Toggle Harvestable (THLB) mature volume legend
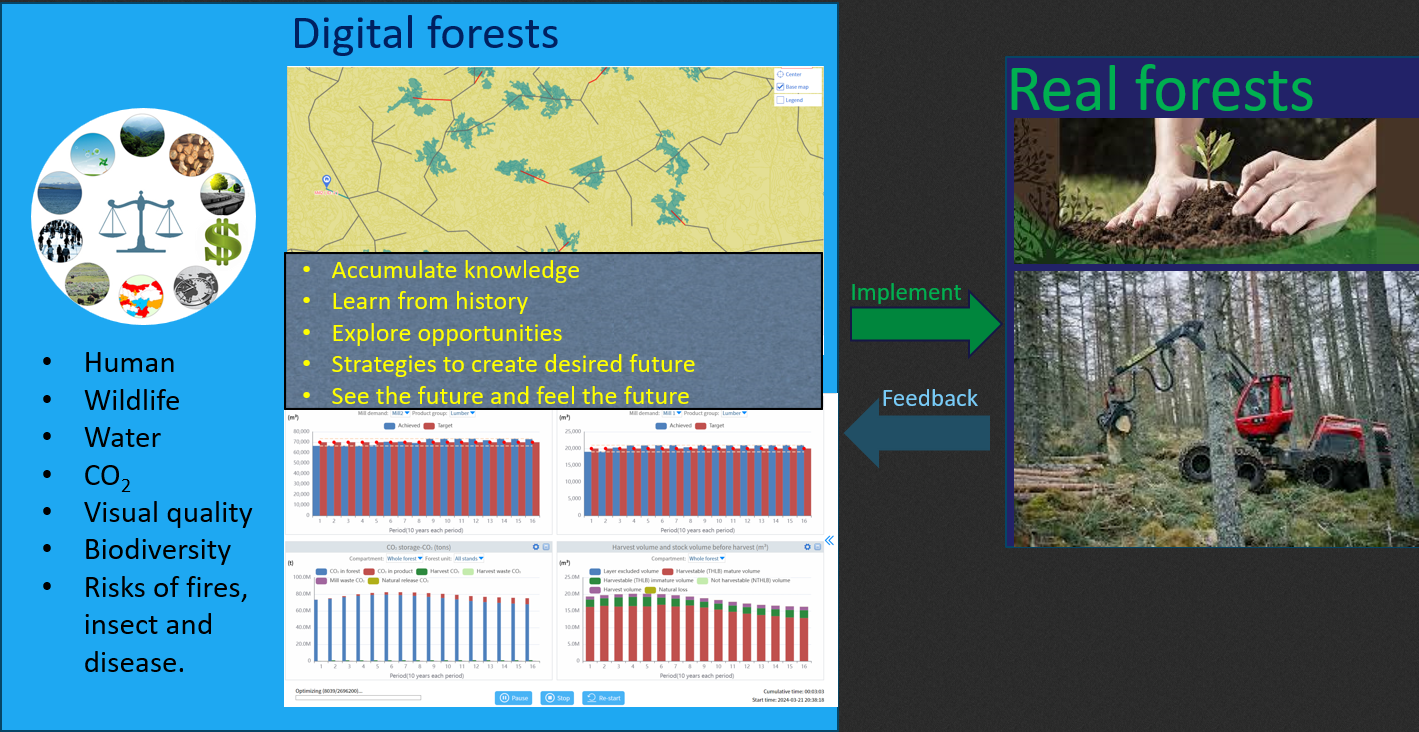 (x=711, y=571)
